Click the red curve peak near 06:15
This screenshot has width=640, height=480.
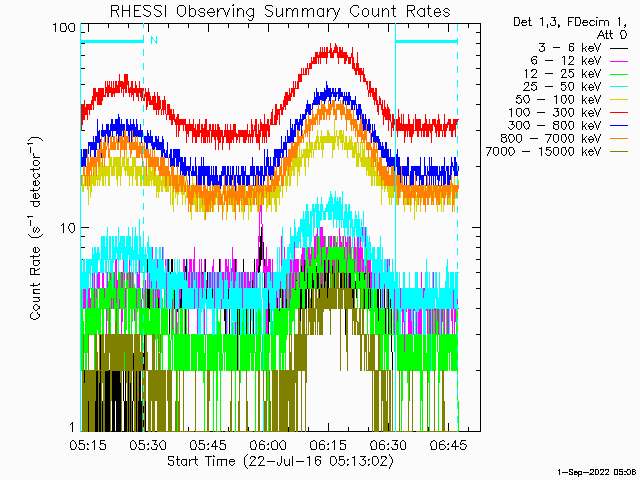pyautogui.click(x=336, y=50)
